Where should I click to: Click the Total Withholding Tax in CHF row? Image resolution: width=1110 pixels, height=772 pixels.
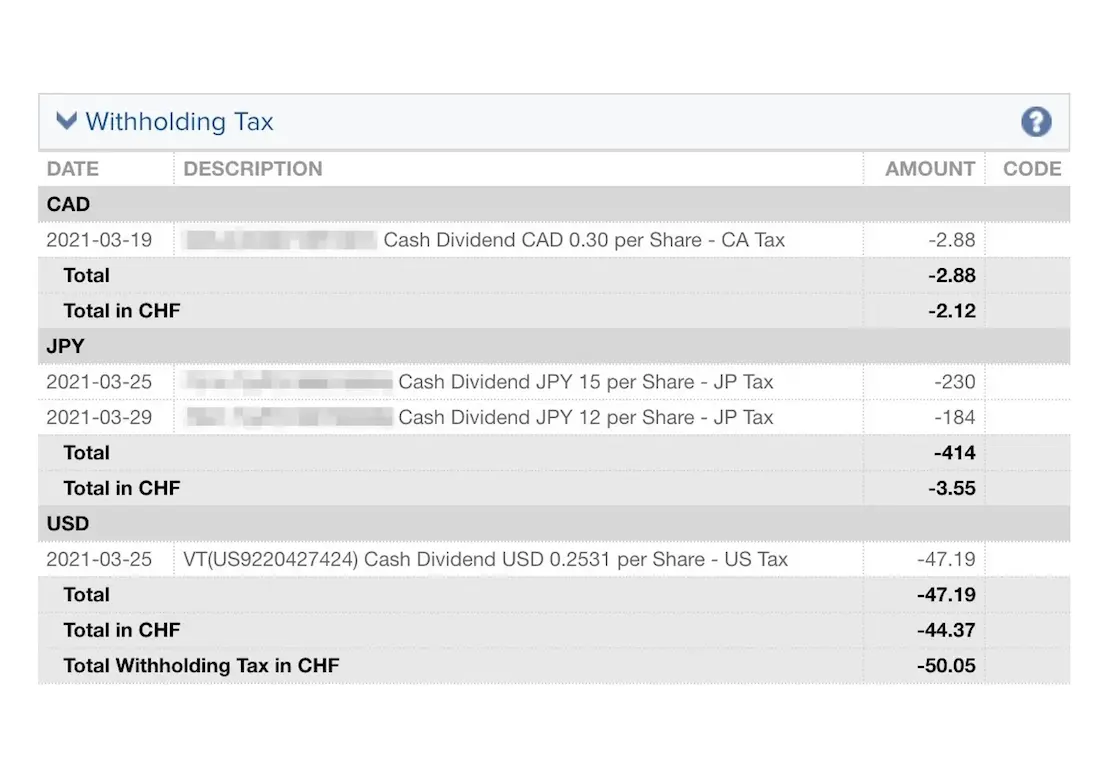coord(201,665)
